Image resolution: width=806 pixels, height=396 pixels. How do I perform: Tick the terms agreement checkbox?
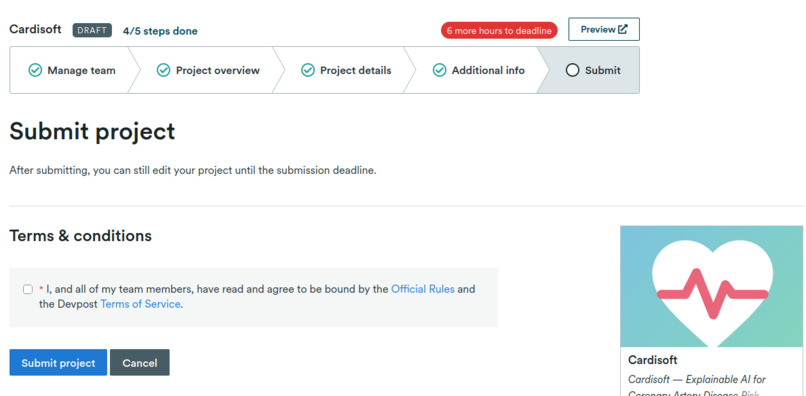click(x=28, y=290)
